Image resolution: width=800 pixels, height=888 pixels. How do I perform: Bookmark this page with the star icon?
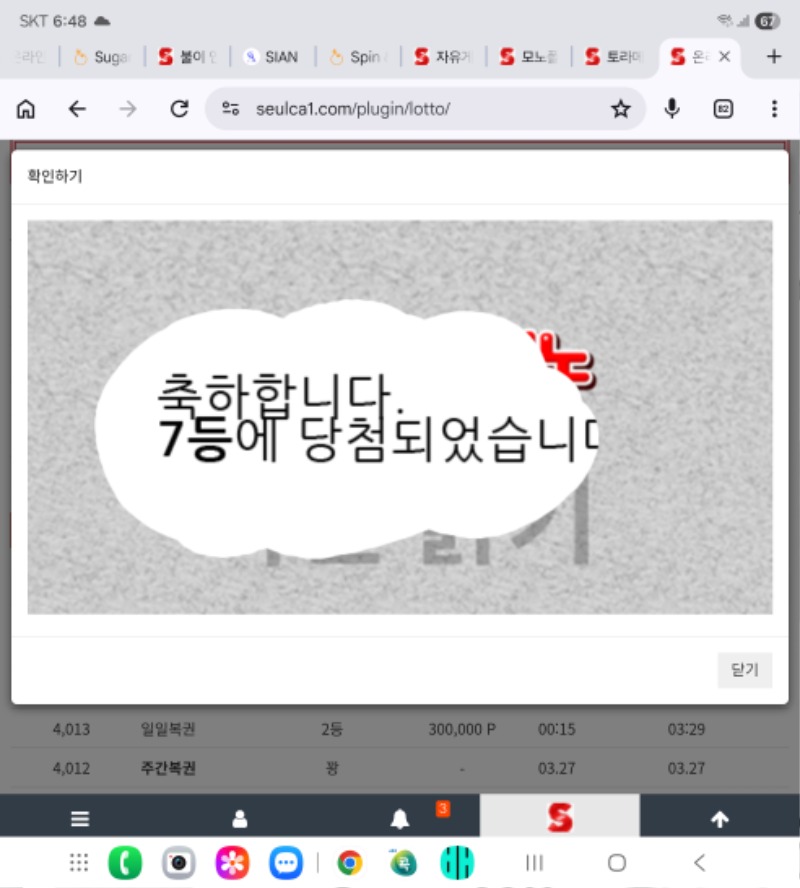(x=621, y=109)
